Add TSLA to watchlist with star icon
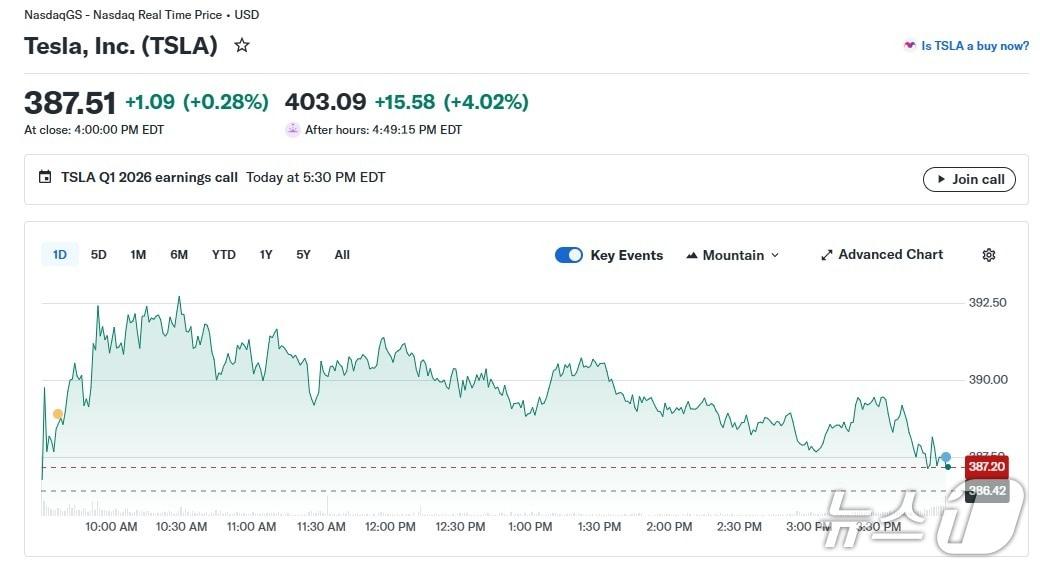The height and width of the screenshot is (570, 1040). pyautogui.click(x=242, y=45)
